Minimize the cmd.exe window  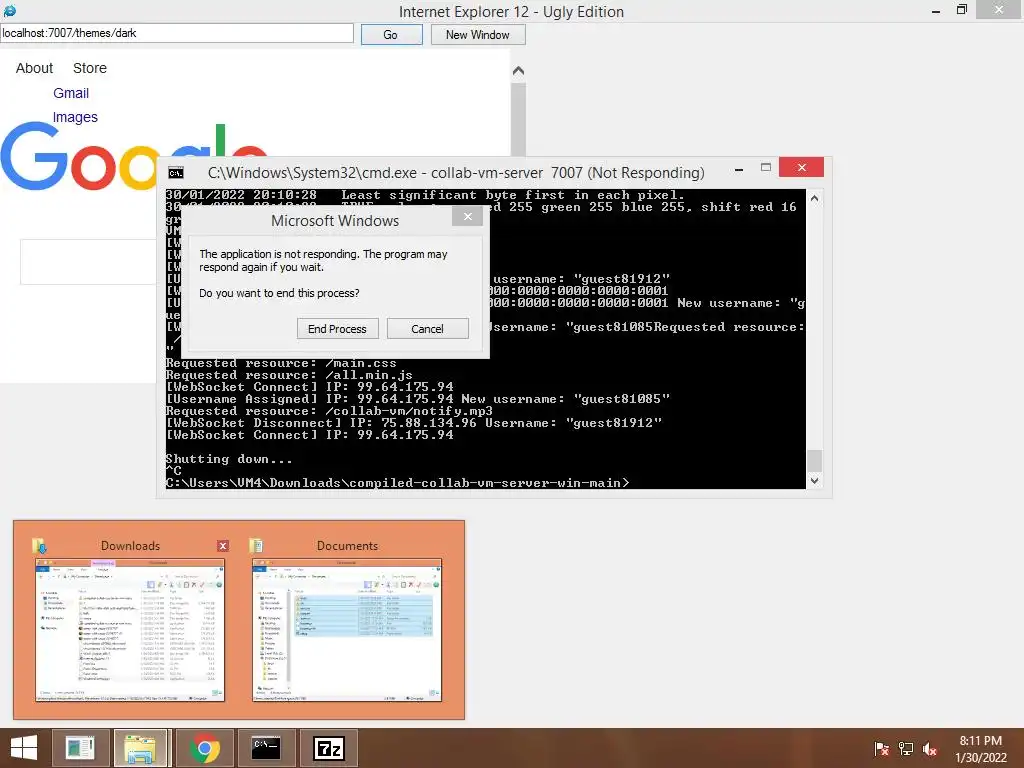tap(739, 169)
